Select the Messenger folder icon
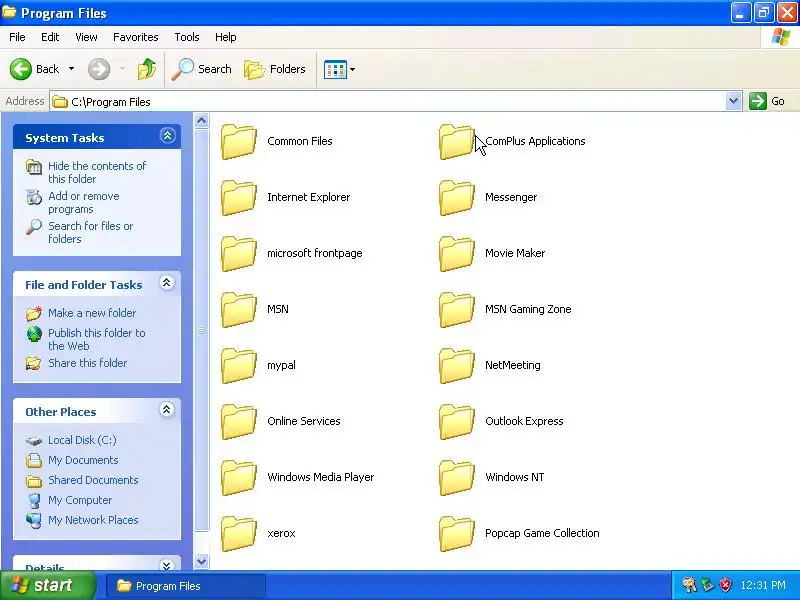This screenshot has height=600, width=800. coord(457,197)
